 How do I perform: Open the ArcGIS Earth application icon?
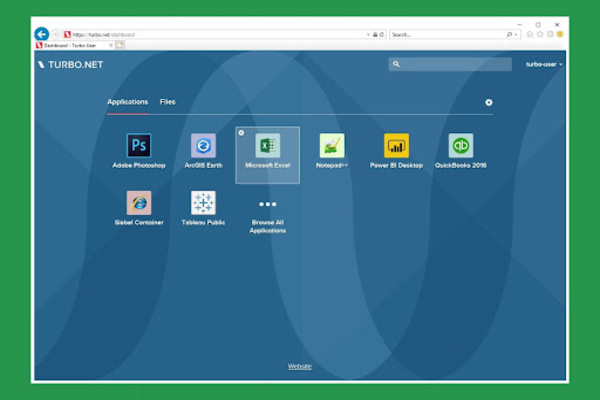tap(203, 145)
